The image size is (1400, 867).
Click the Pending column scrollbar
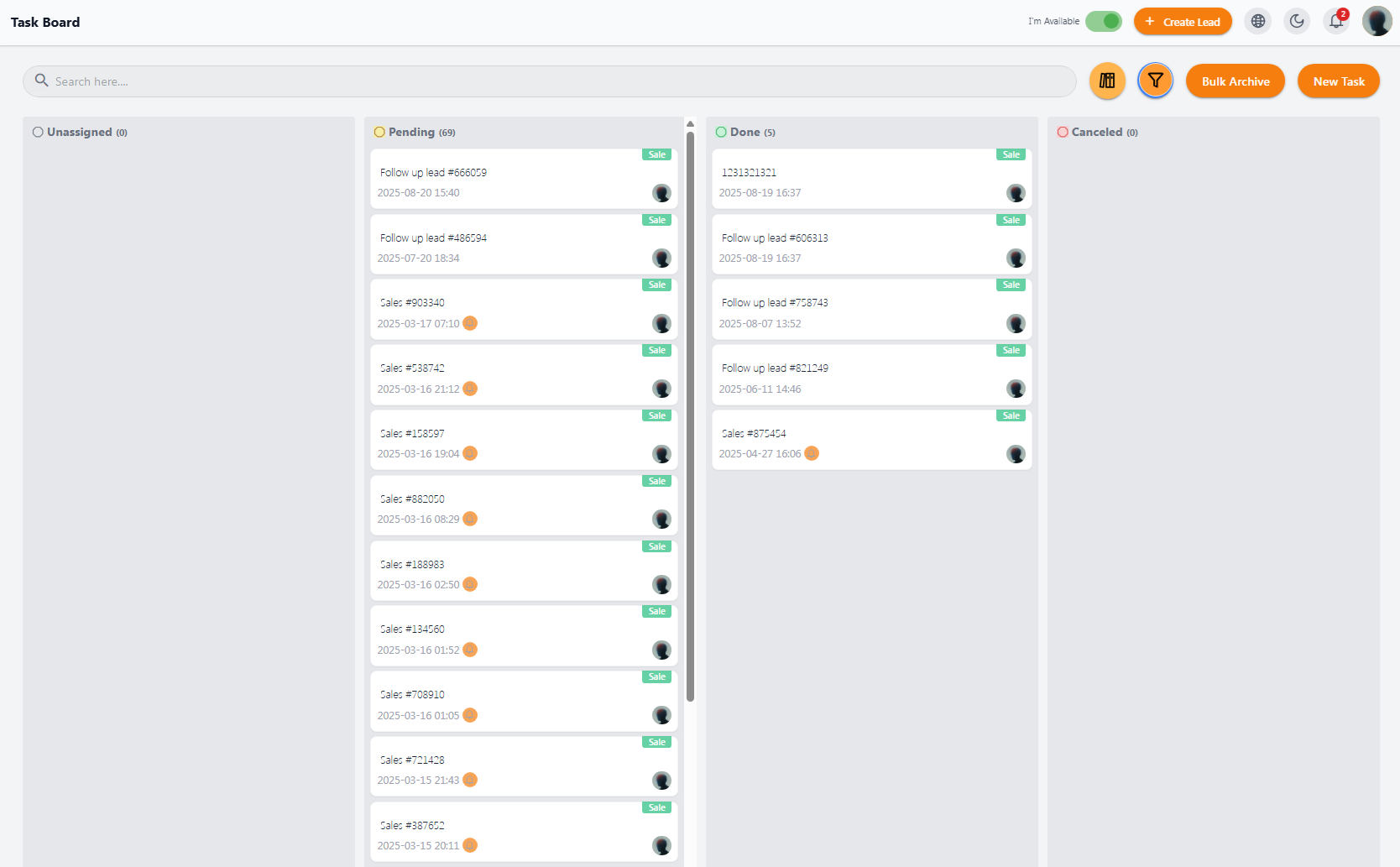point(690,416)
